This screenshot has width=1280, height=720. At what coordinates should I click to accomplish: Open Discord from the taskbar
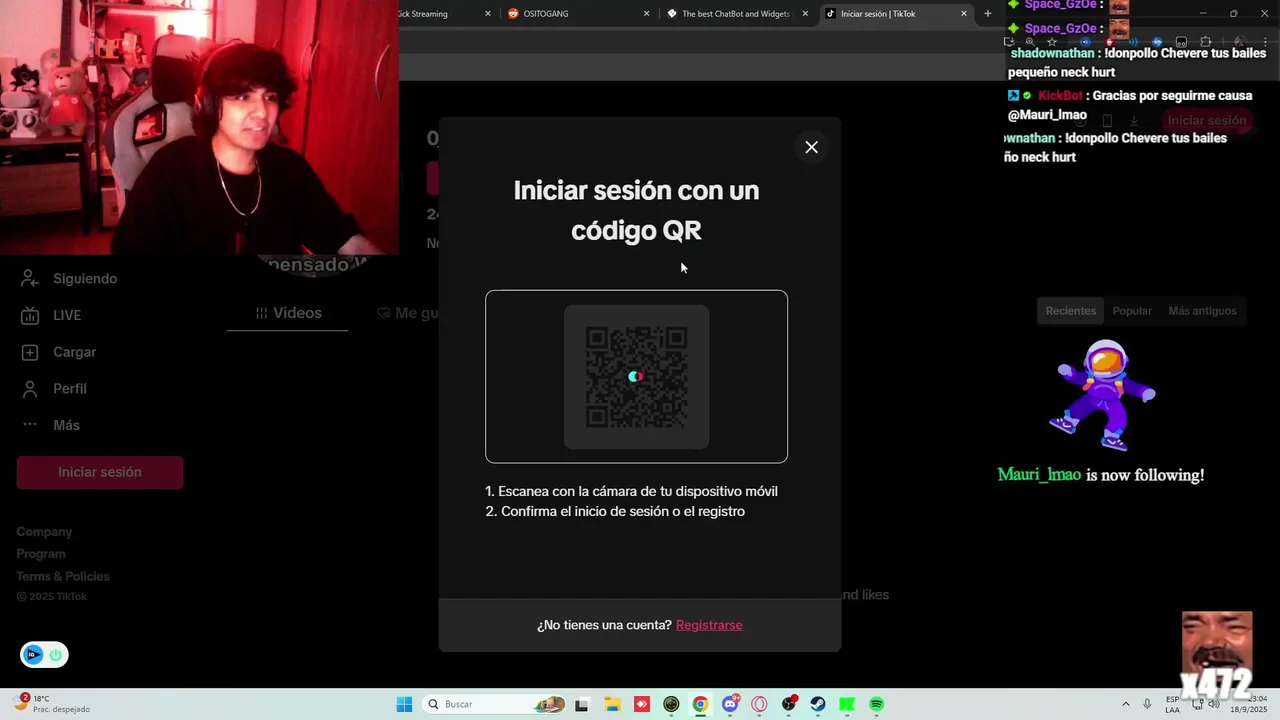(x=730, y=704)
